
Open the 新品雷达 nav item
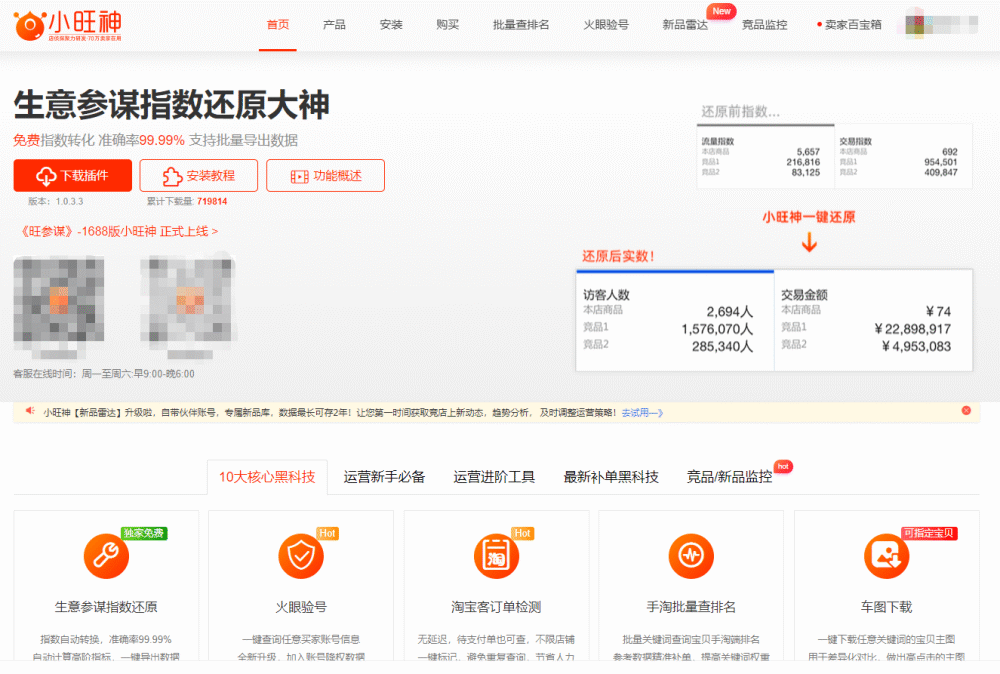tap(685, 25)
